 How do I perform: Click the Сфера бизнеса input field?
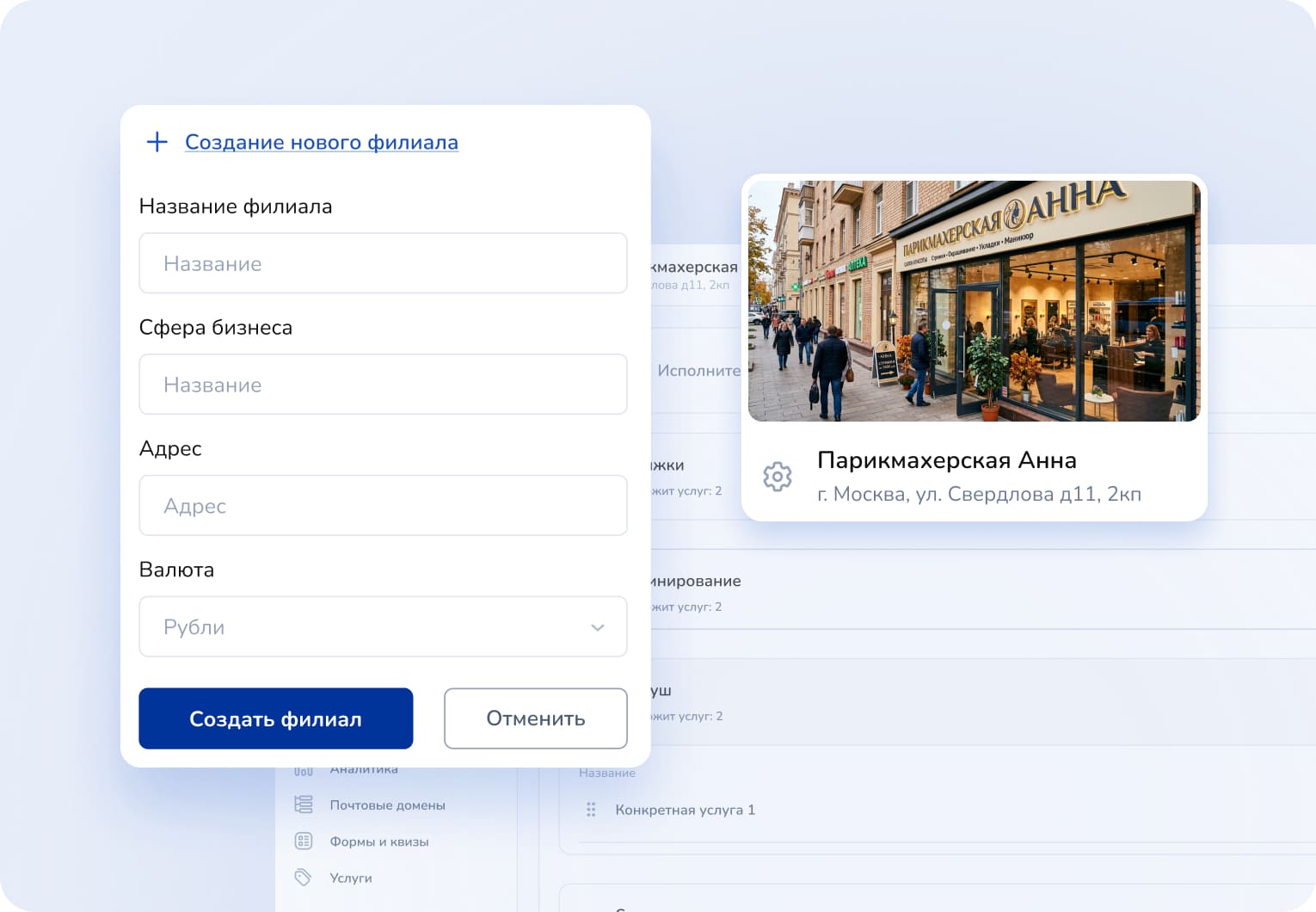coord(383,385)
